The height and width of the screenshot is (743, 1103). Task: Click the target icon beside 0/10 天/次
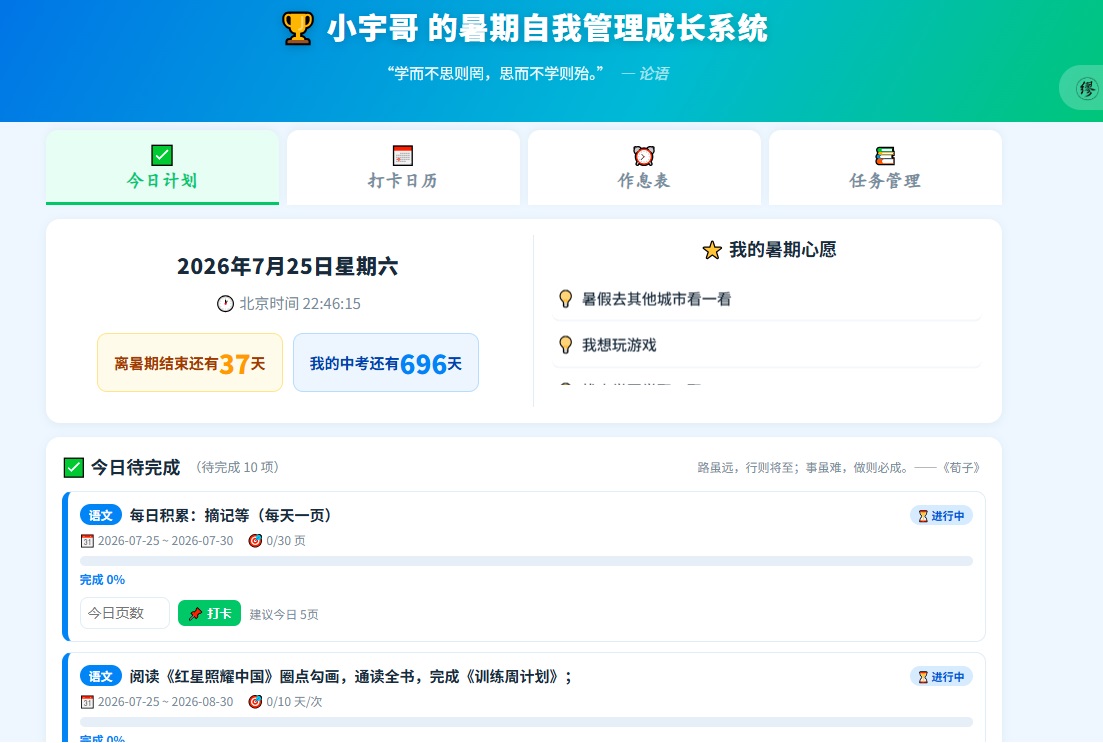[x=255, y=701]
